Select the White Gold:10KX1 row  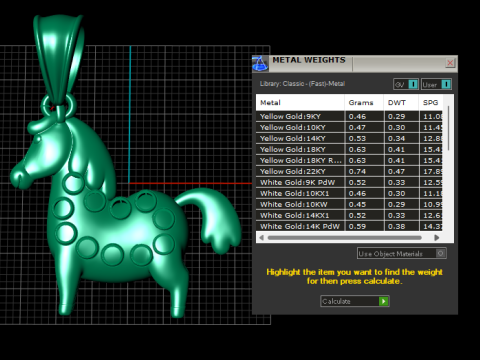click(x=349, y=193)
